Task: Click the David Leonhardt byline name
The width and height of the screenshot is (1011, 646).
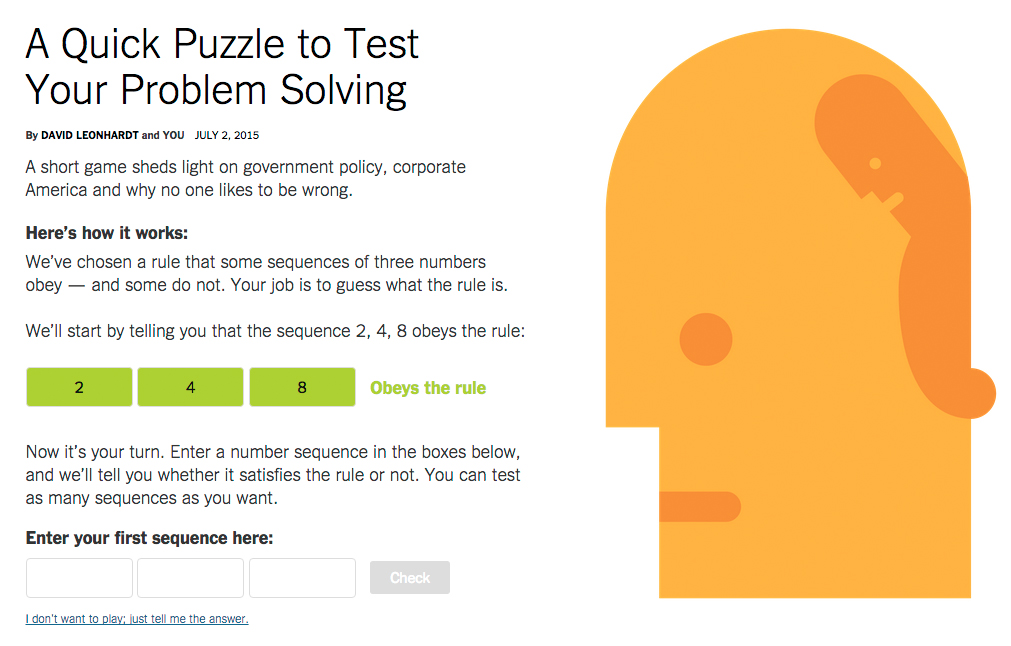Action: point(90,135)
